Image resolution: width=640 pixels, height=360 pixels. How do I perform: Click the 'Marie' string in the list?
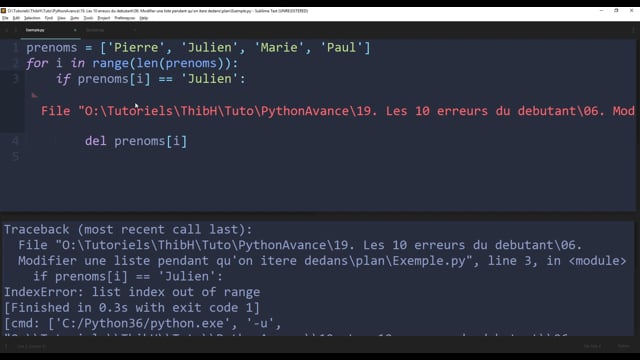click(279, 48)
